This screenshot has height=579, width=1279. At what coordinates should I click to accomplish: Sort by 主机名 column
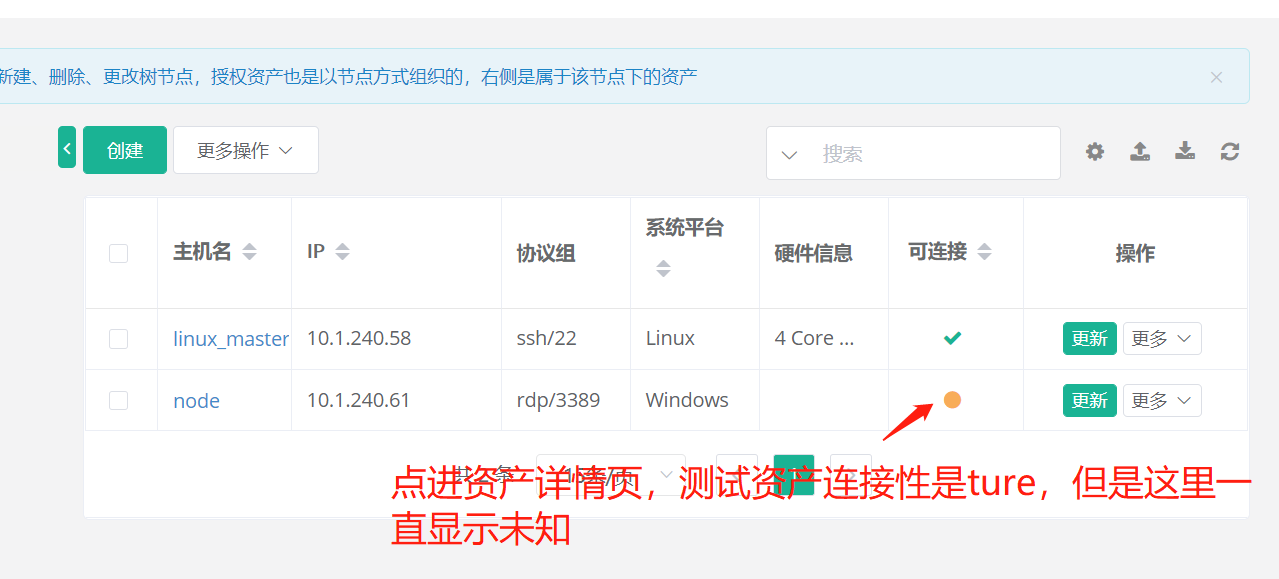pos(250,252)
